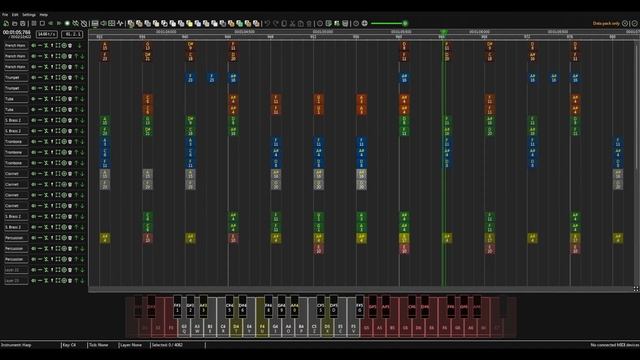Click 'Key: C4' in the status bar
This screenshot has width=640, height=360.
tap(69, 345)
